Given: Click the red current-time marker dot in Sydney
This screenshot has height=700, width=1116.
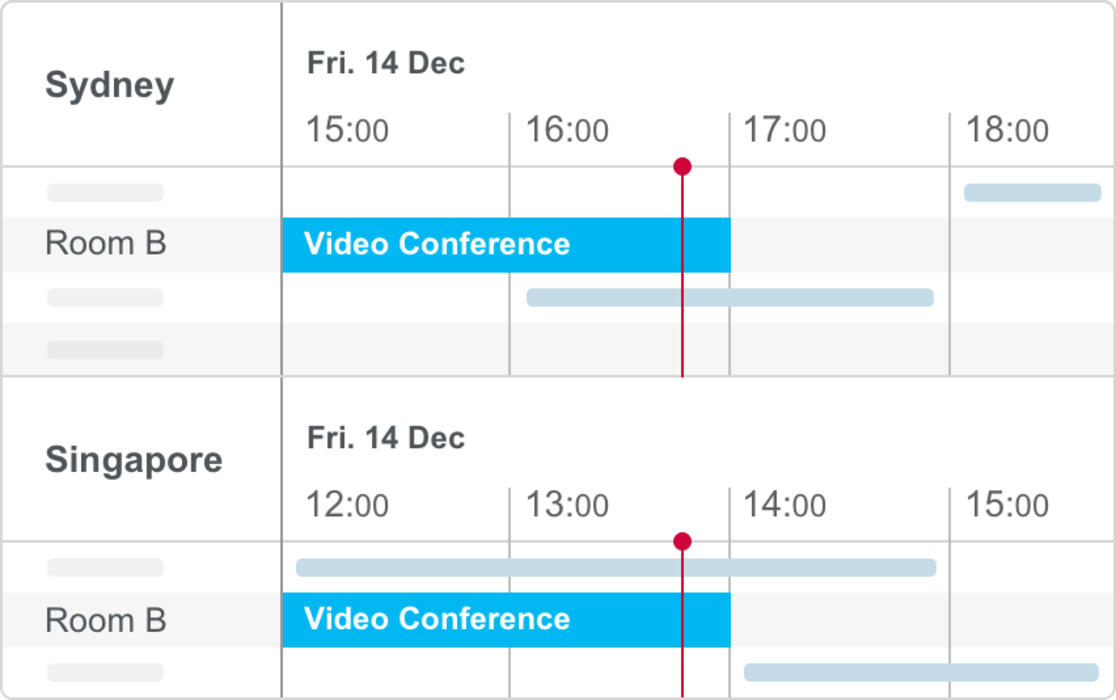Looking at the screenshot, I should pos(682,167).
